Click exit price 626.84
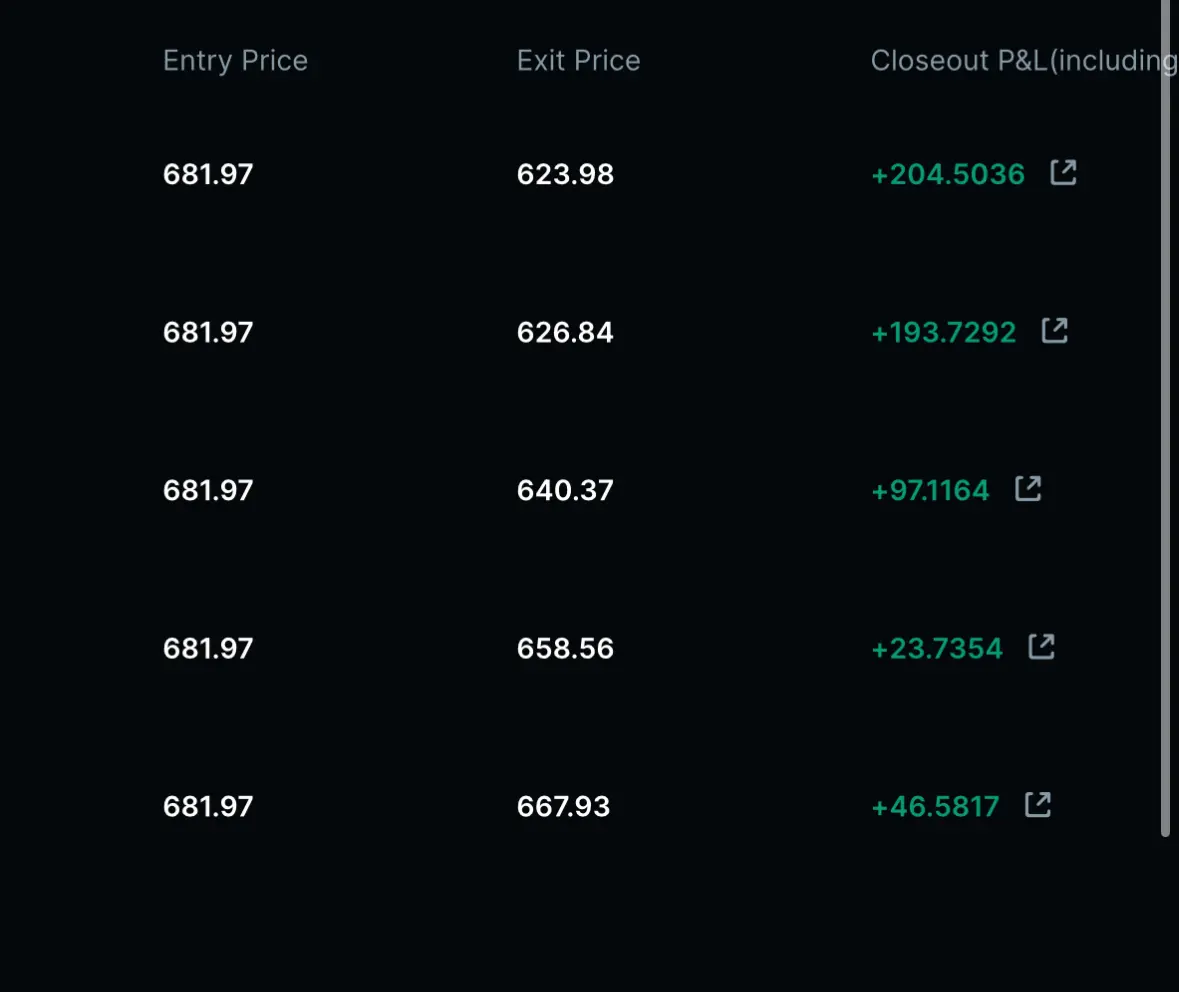Image resolution: width=1179 pixels, height=992 pixels. point(565,333)
